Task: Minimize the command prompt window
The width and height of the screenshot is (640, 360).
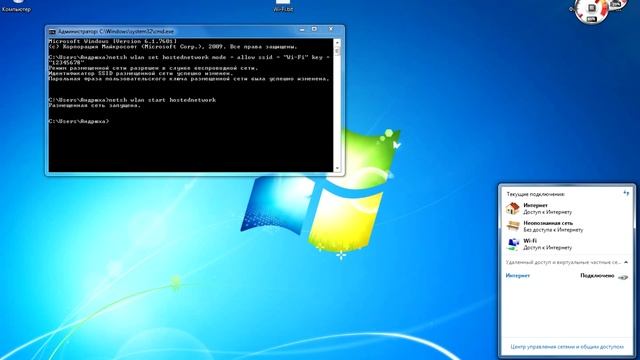Action: click(x=302, y=29)
